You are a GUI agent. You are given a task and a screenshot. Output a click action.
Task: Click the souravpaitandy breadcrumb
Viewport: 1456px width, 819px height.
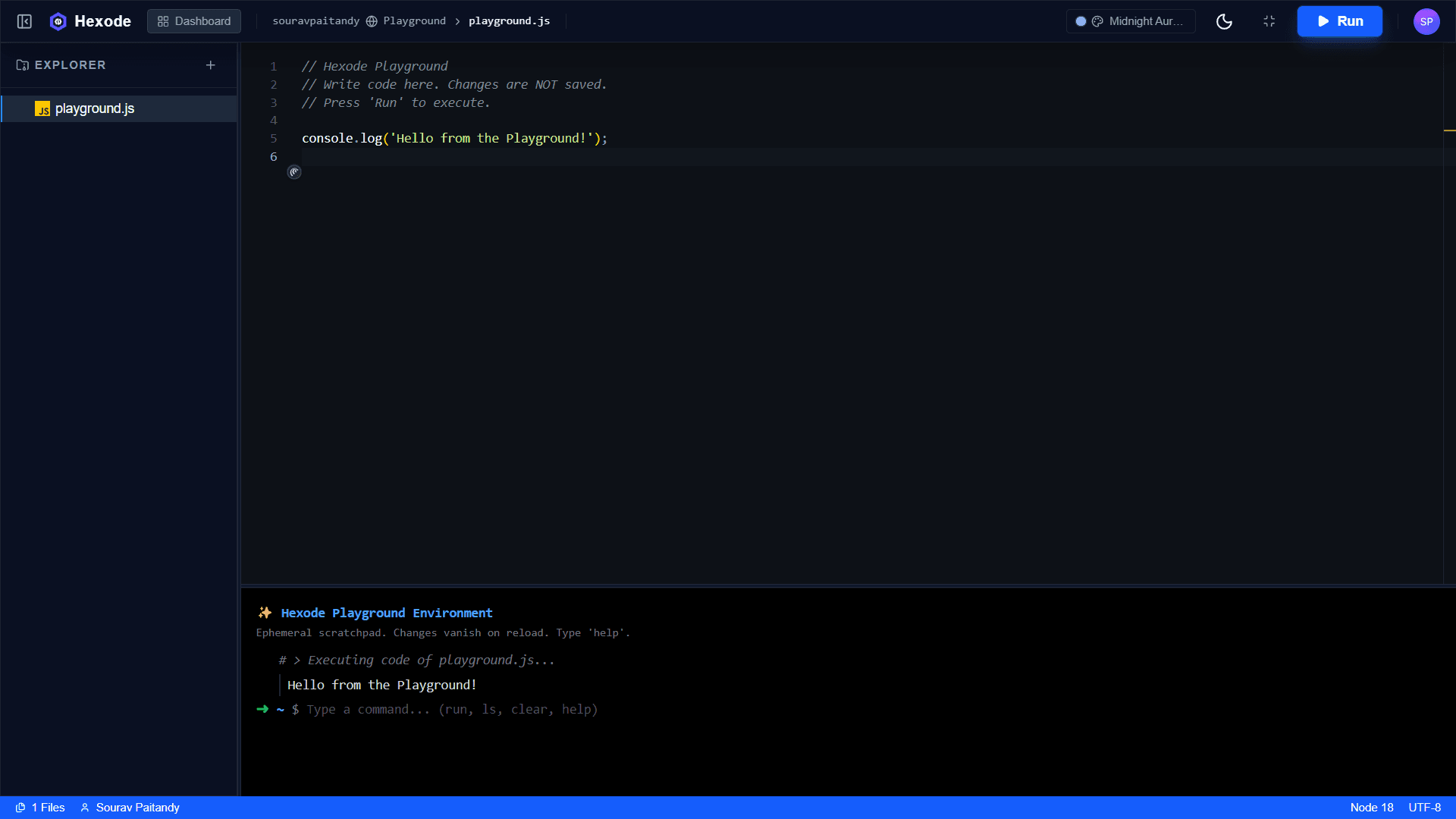point(315,21)
